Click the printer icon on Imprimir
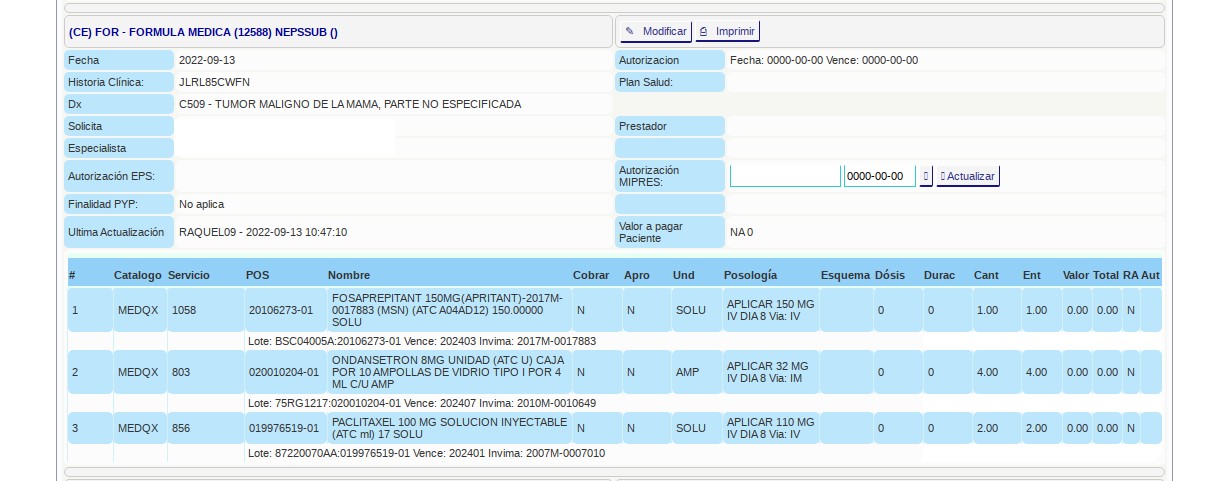The image size is (1228, 481). [x=703, y=32]
